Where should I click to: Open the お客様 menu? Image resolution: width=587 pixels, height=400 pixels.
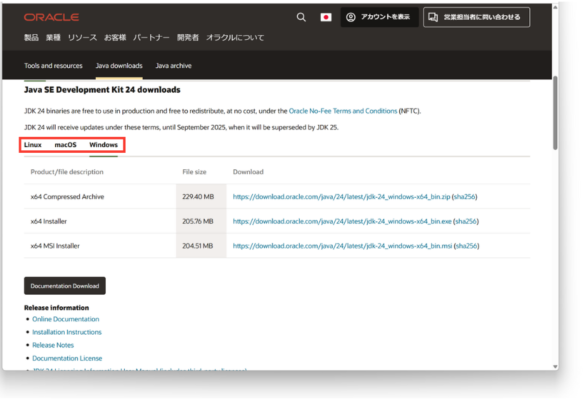click(115, 37)
